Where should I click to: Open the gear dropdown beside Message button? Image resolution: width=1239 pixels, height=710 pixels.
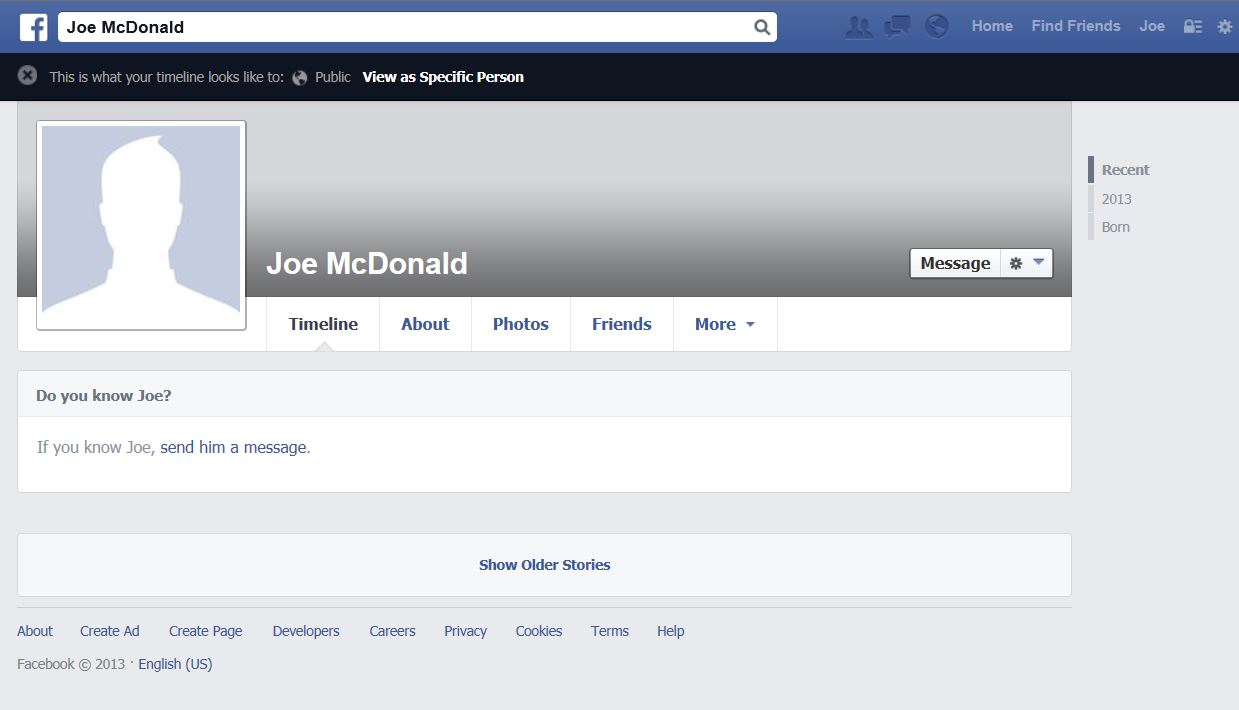1027,263
